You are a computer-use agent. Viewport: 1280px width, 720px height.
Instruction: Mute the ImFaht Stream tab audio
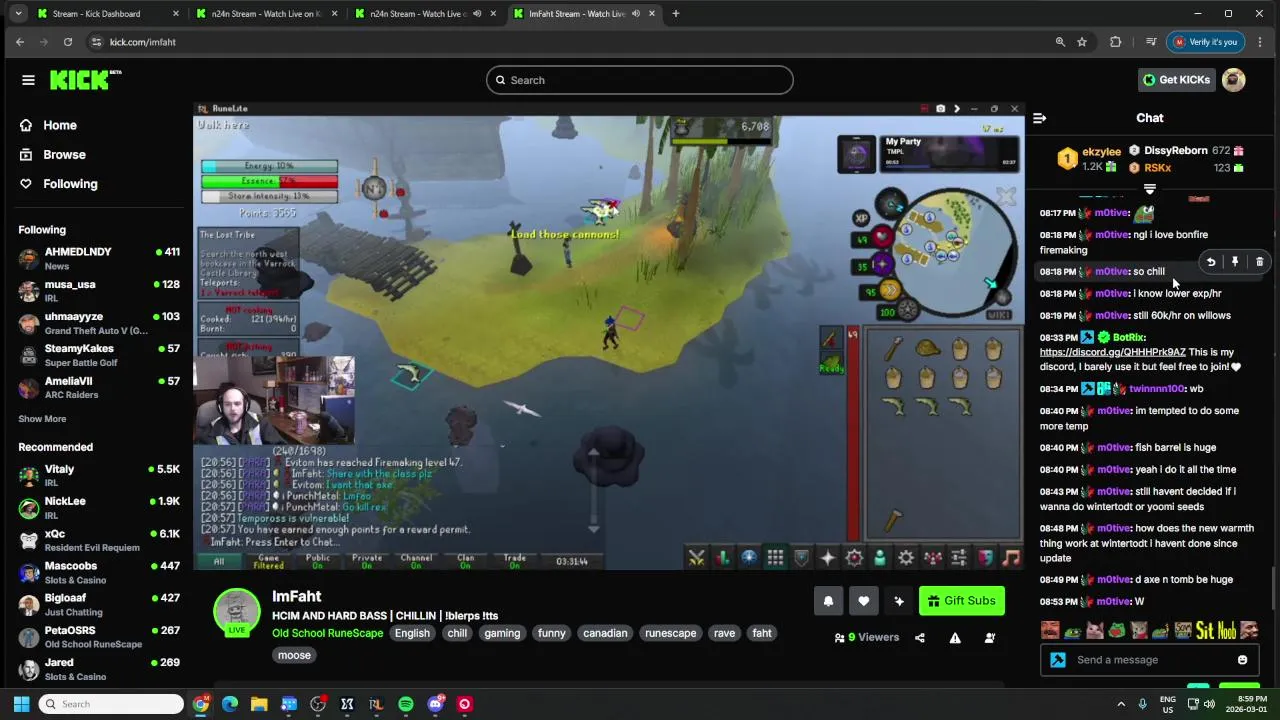coord(636,14)
